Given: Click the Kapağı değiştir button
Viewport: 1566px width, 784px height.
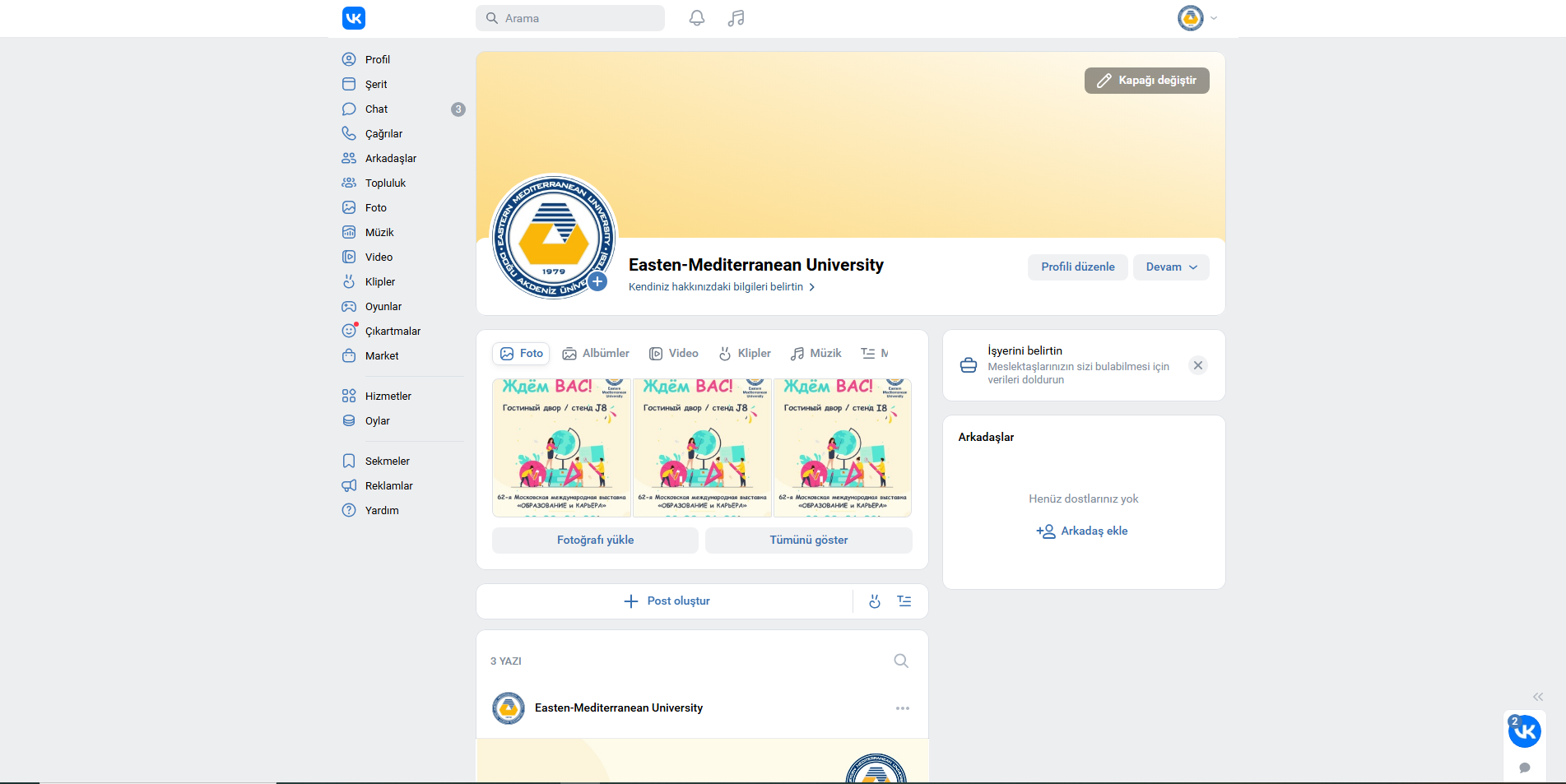Looking at the screenshot, I should (1146, 81).
